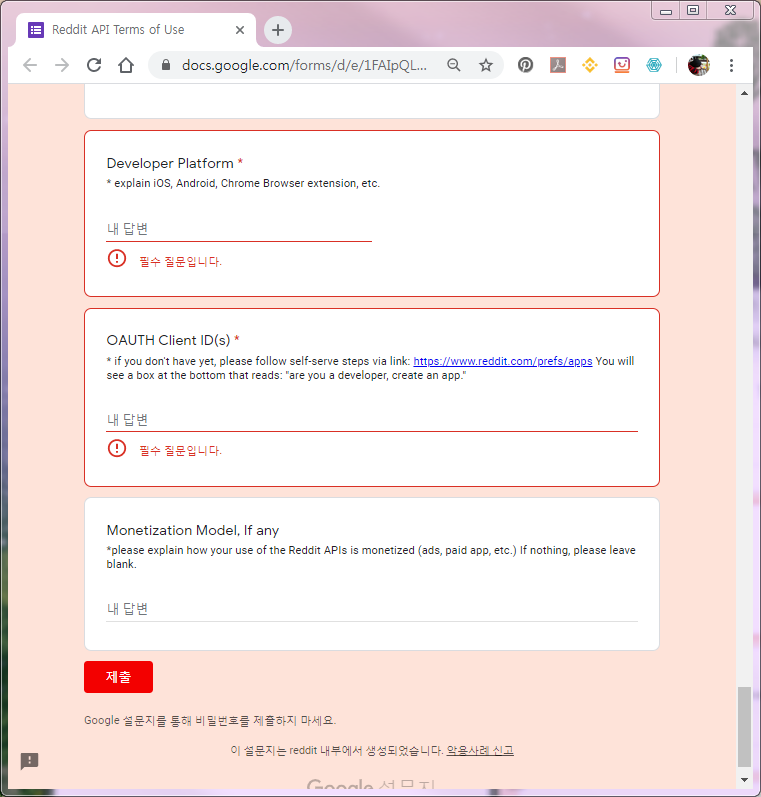
Task: Click the error icon under OAUTH Client ID(s)
Action: point(117,448)
